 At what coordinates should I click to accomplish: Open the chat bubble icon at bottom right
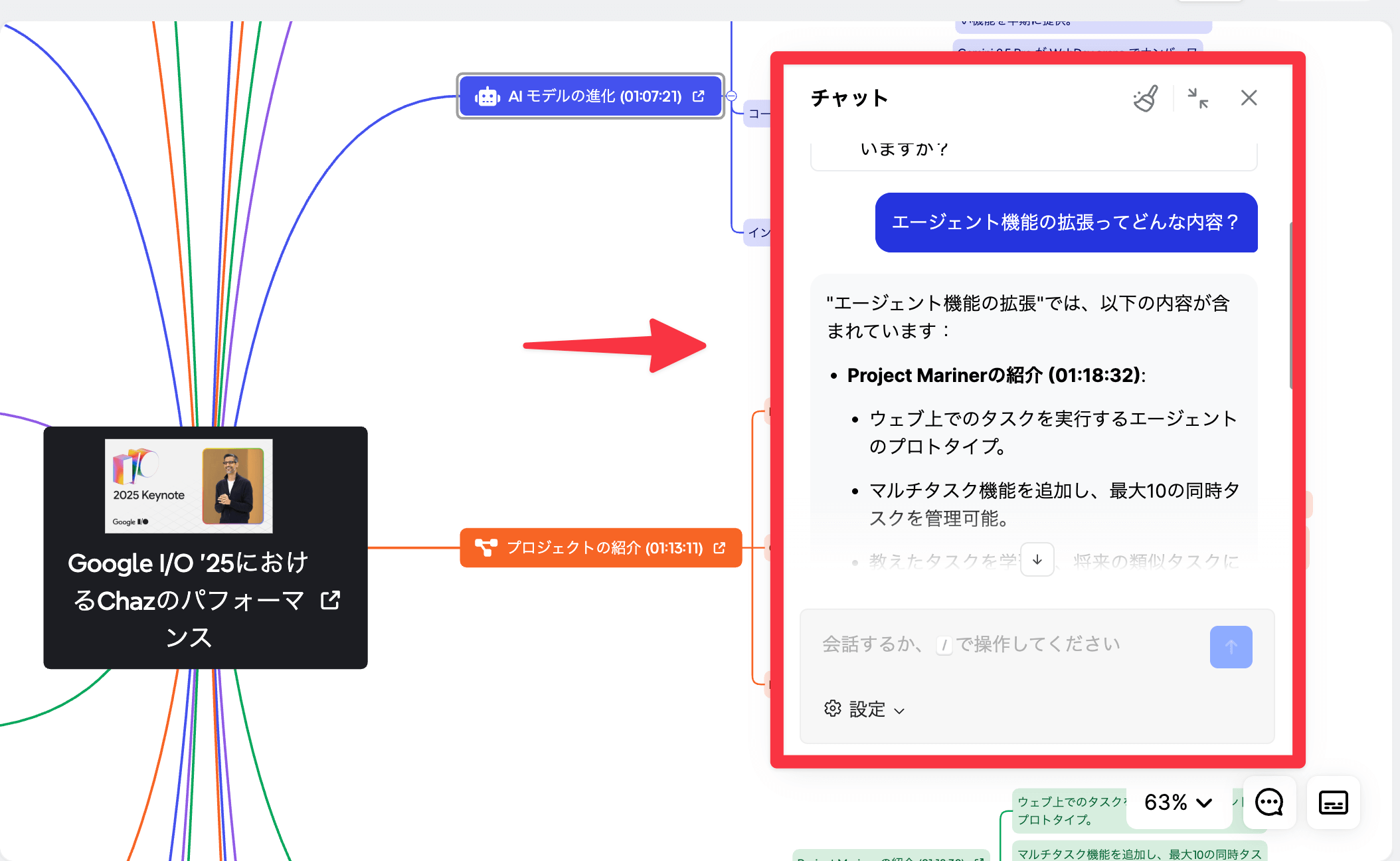point(1269,803)
